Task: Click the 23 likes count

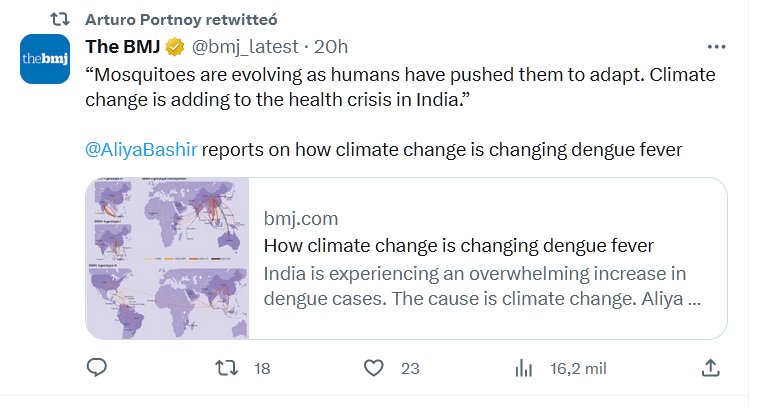Action: 409,368
